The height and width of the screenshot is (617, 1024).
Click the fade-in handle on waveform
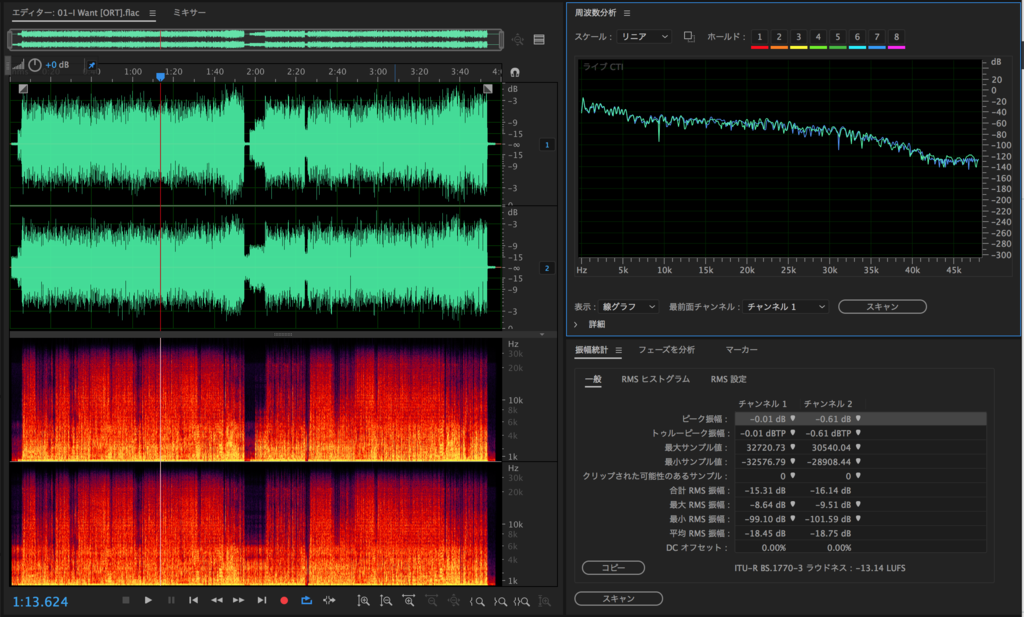[x=24, y=89]
